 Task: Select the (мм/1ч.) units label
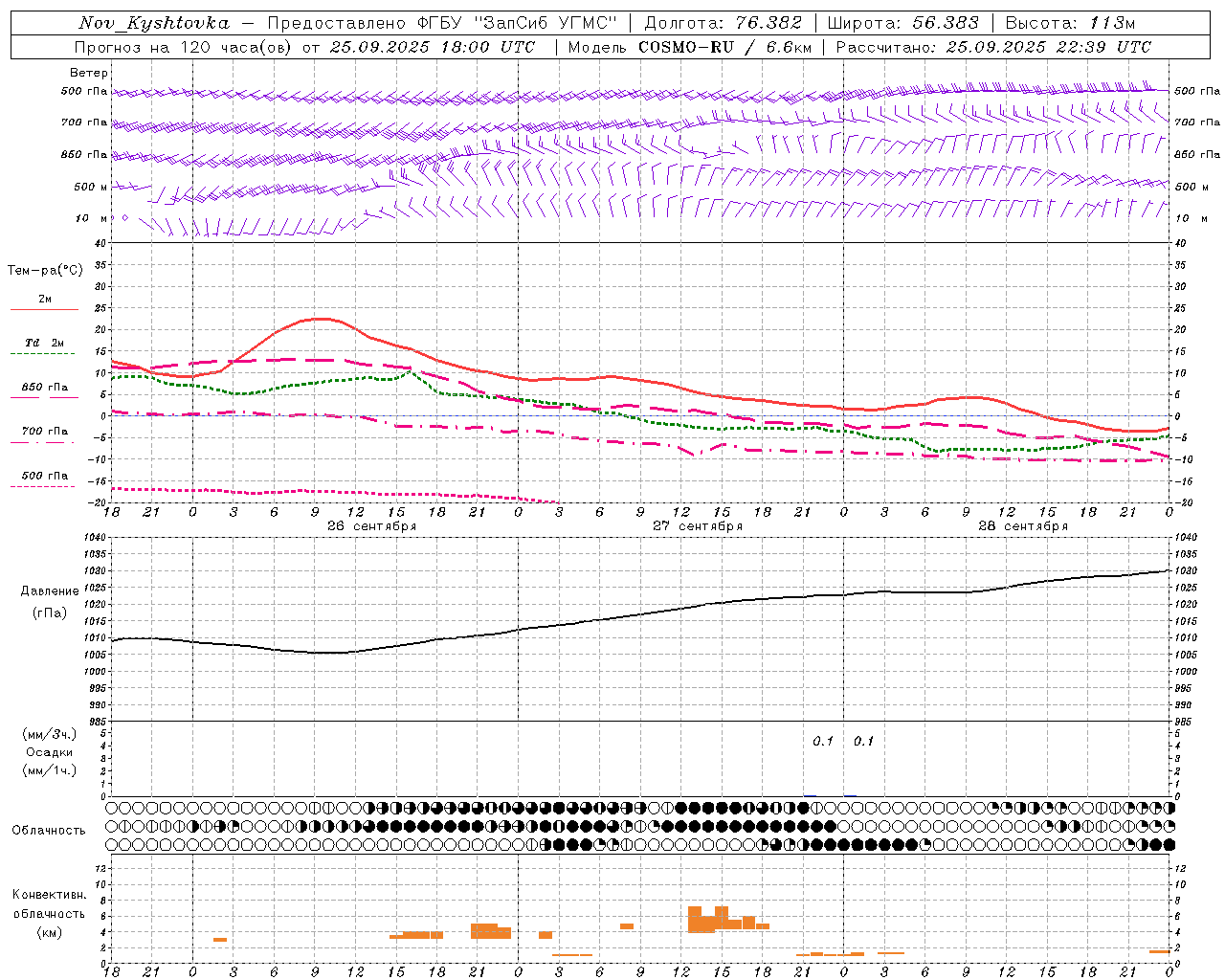[x=50, y=770]
